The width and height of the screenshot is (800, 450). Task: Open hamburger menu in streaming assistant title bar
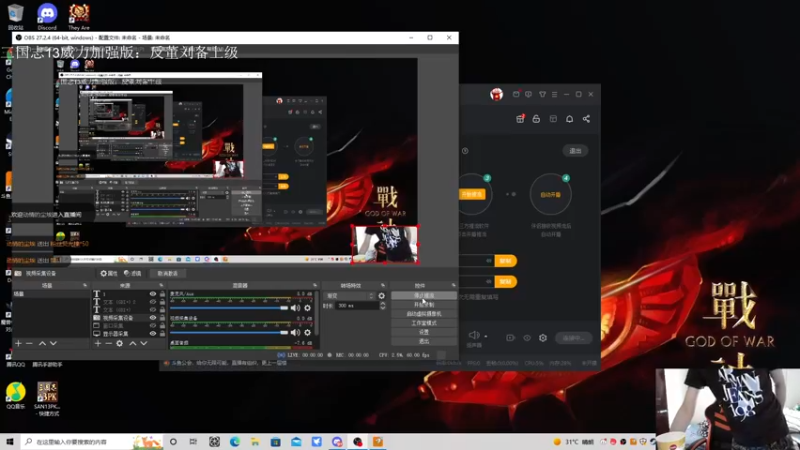[x=555, y=94]
